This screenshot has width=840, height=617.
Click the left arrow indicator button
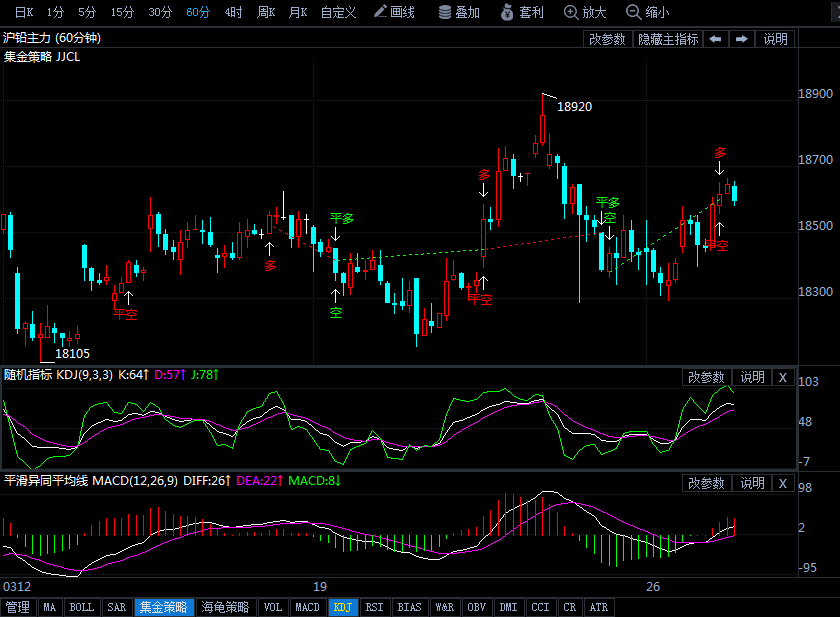(715, 39)
